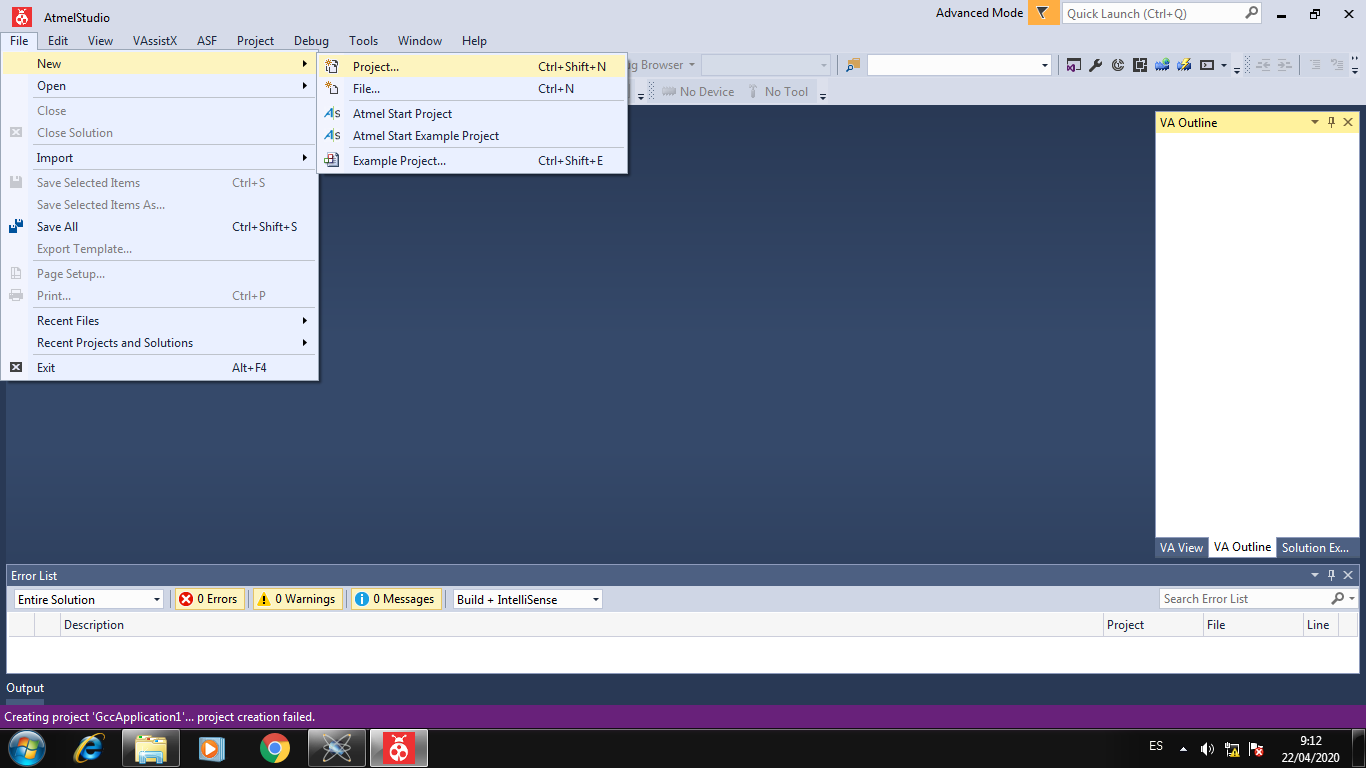The image size is (1366, 768).
Task: Open the empty toolbar combo box dropdown
Action: [x=1045, y=65]
